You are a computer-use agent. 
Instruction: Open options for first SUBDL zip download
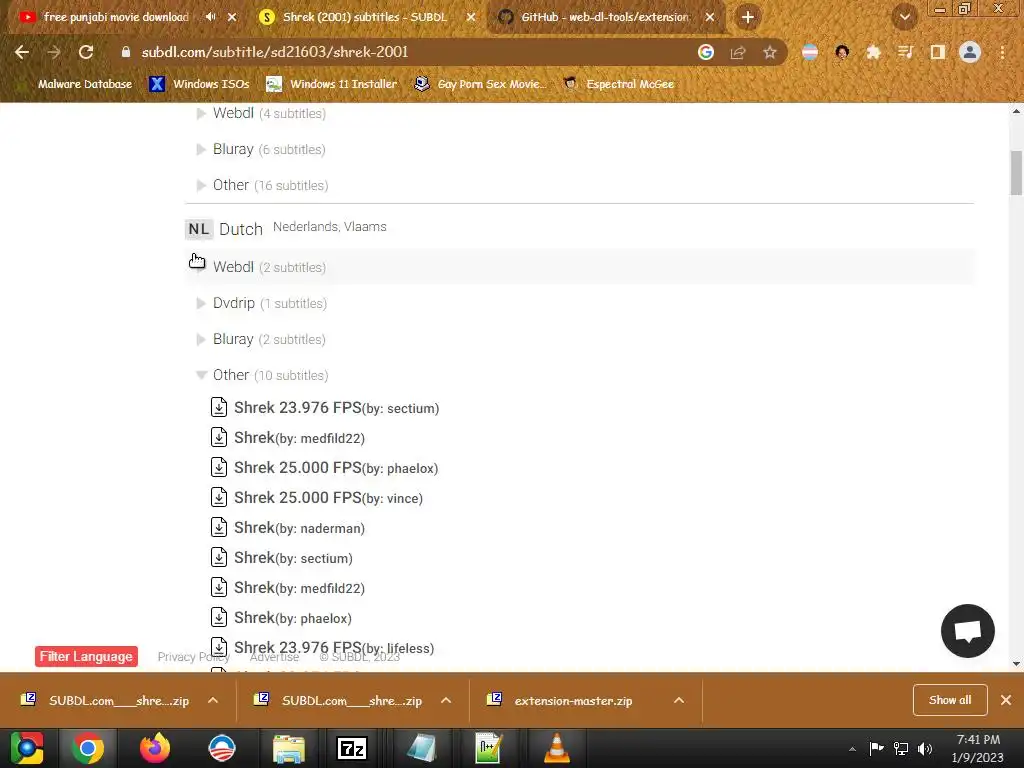click(x=213, y=700)
